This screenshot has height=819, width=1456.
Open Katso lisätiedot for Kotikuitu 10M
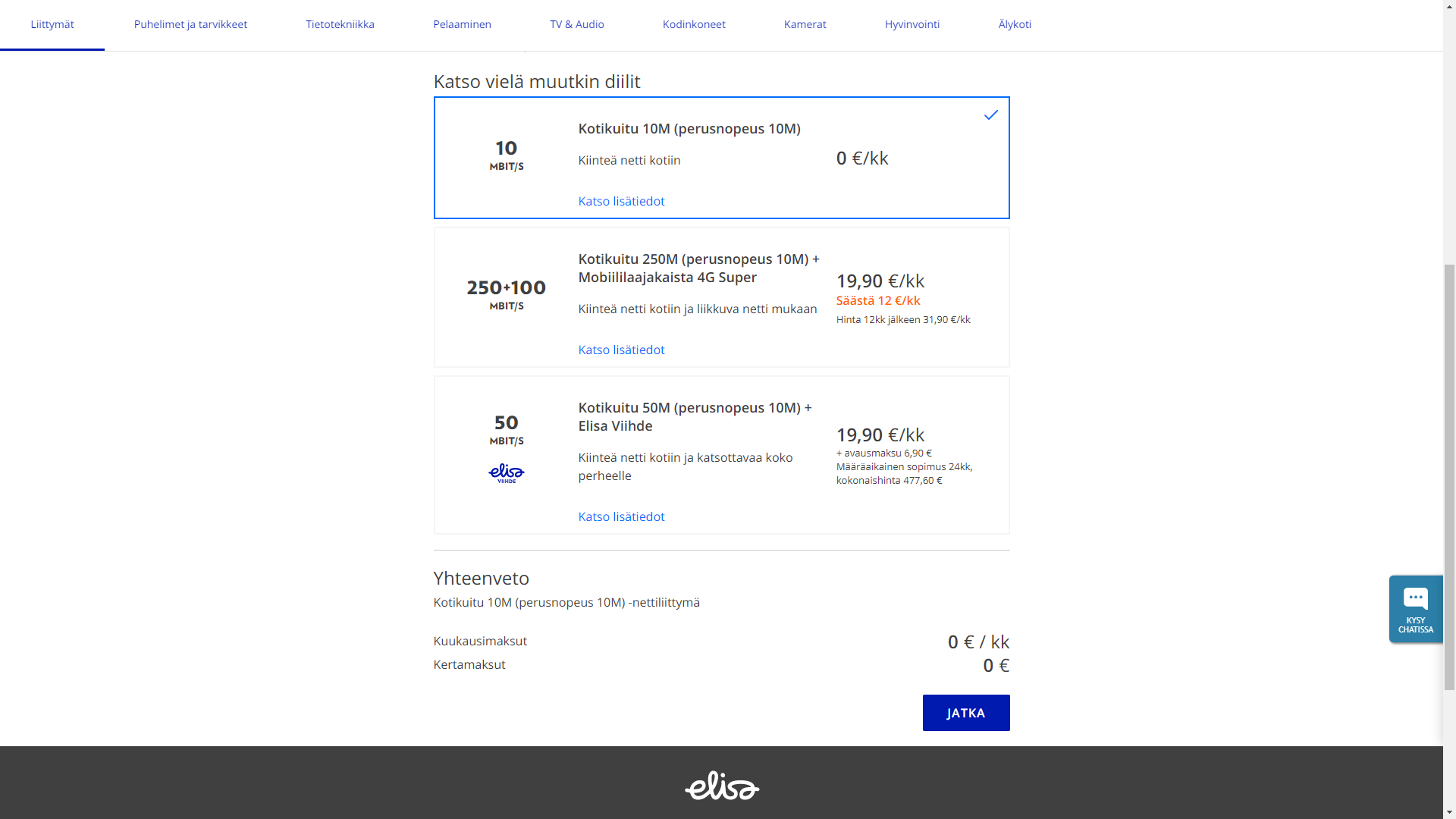(x=621, y=201)
